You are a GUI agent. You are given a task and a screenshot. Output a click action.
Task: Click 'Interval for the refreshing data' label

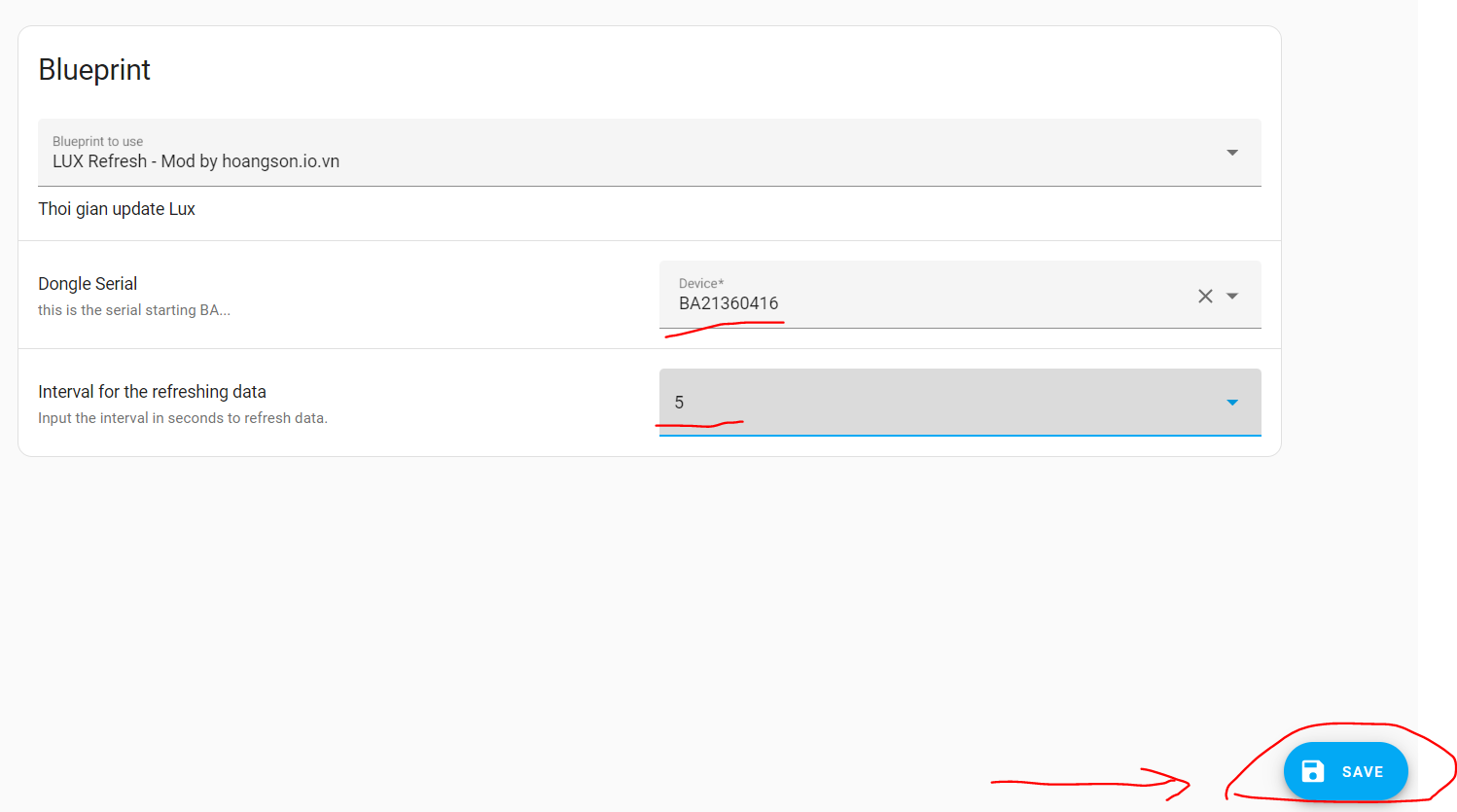[152, 392]
